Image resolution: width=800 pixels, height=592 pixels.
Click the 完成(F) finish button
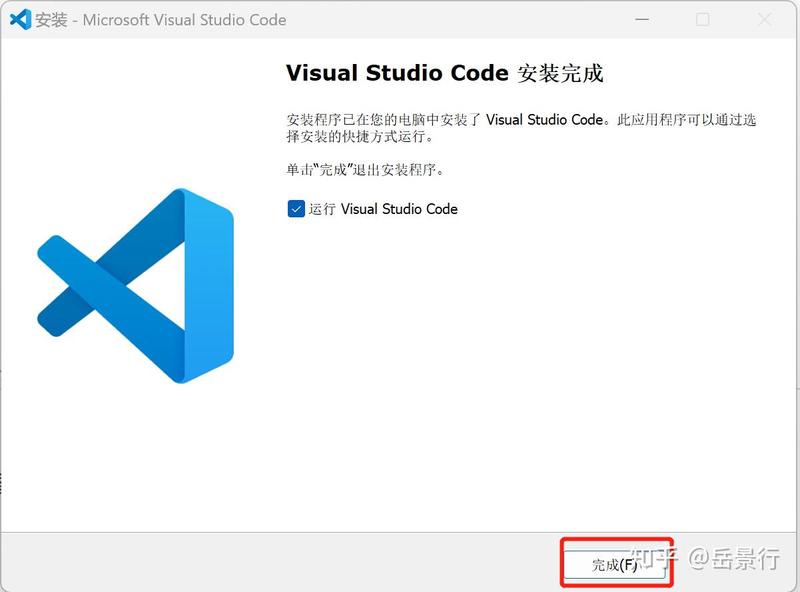615,564
